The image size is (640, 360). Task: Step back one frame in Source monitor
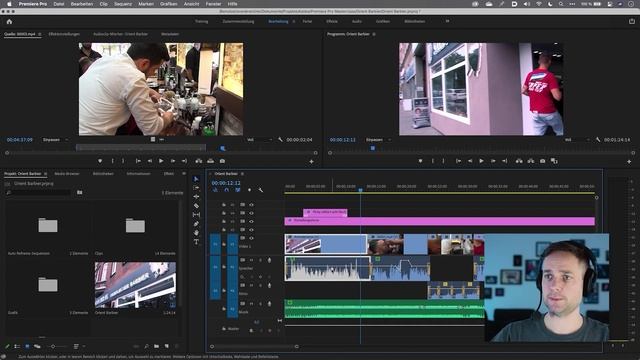point(149,161)
